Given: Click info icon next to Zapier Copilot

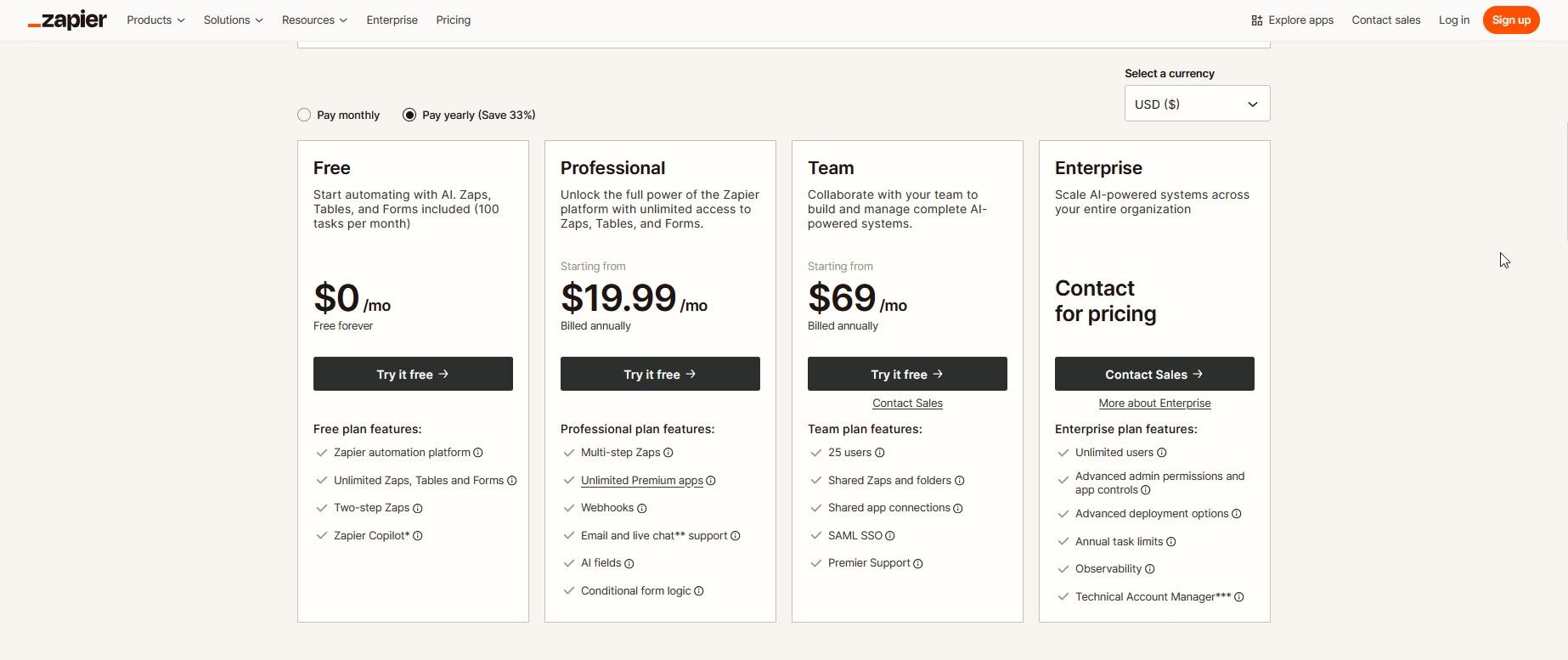Looking at the screenshot, I should (x=418, y=536).
